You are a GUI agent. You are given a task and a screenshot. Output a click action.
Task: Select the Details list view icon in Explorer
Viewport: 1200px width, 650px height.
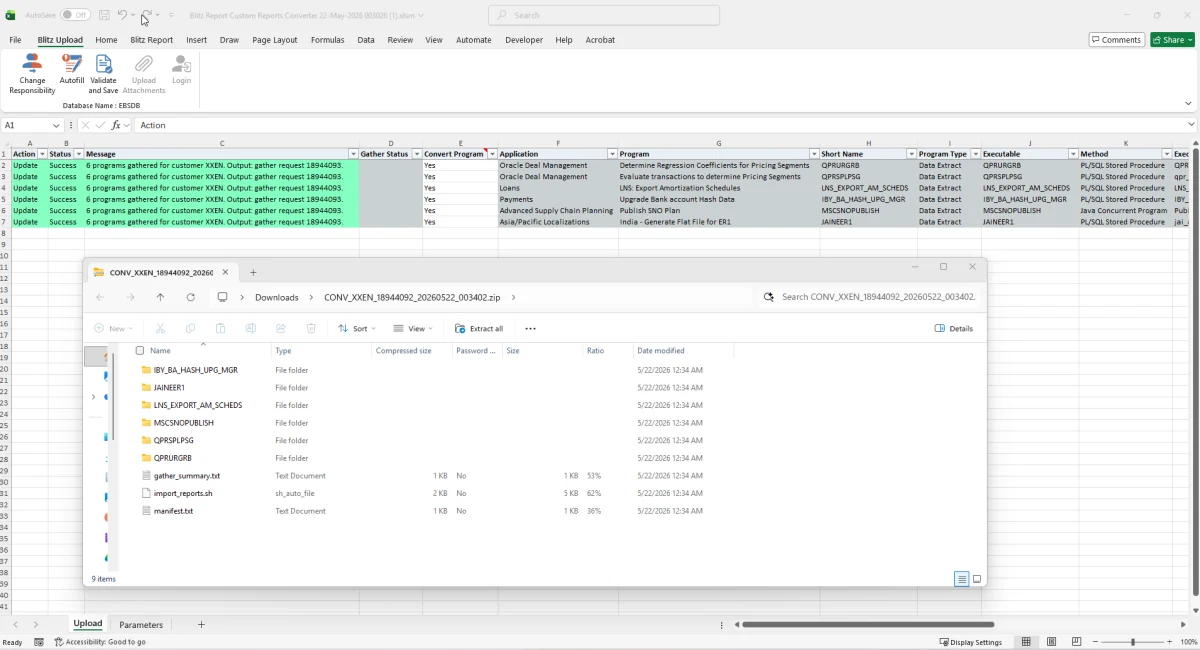pos(961,579)
